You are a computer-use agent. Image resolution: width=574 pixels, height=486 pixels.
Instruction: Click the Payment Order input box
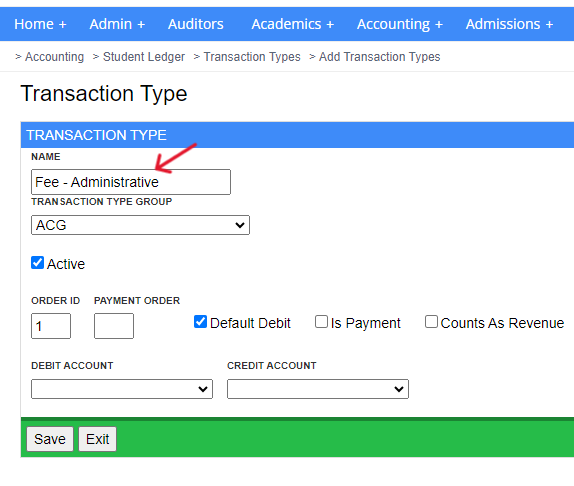pos(114,326)
